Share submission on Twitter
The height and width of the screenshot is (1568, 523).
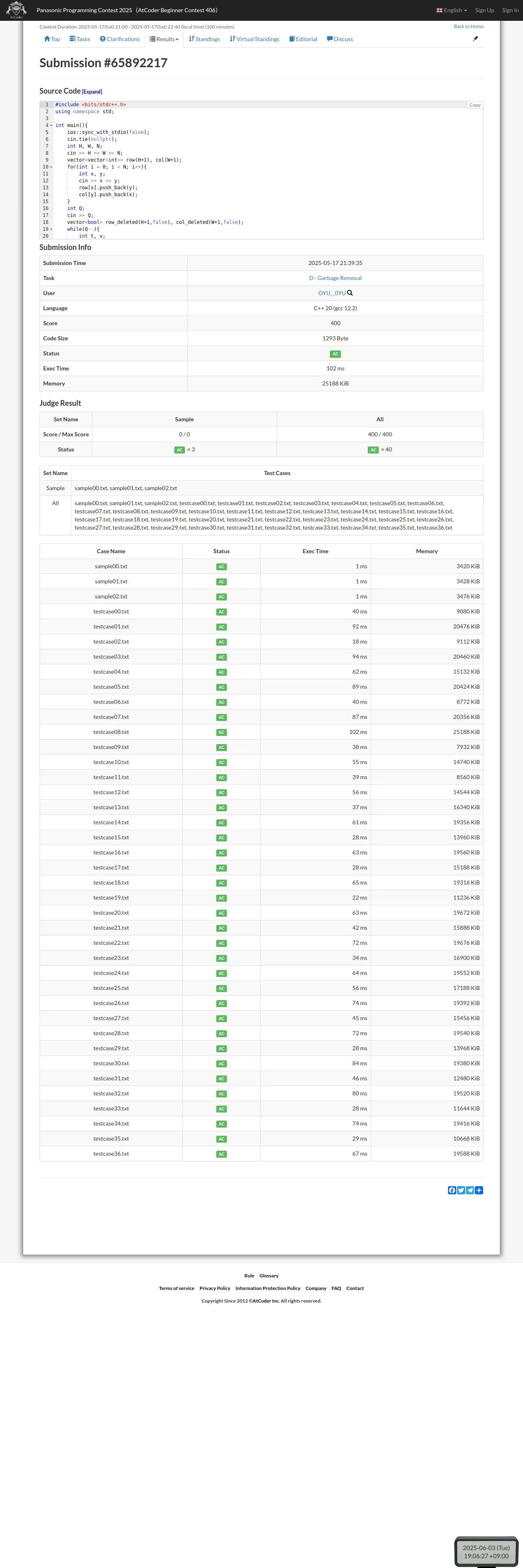(461, 1190)
